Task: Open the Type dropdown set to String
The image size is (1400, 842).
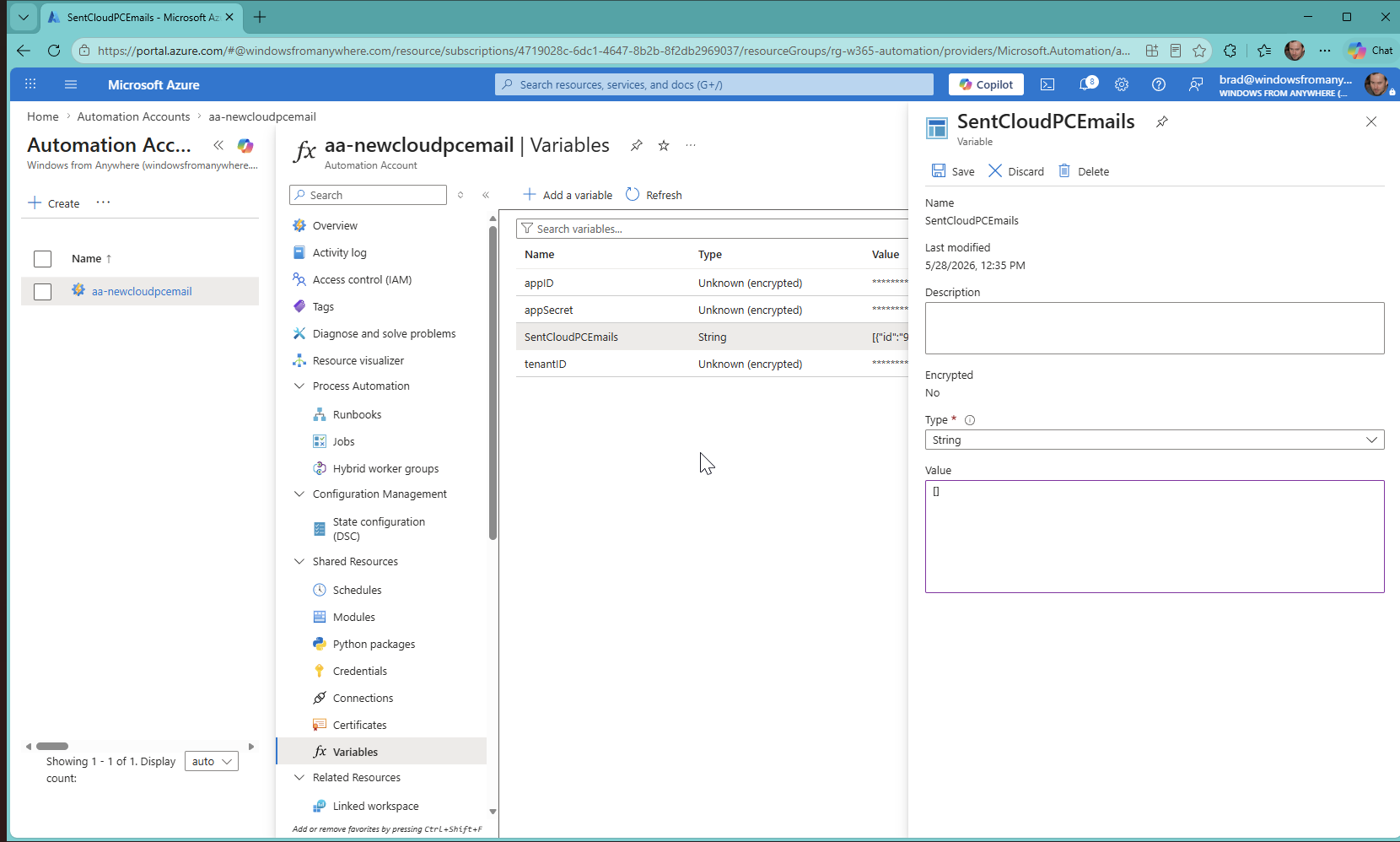Action: pos(1155,440)
